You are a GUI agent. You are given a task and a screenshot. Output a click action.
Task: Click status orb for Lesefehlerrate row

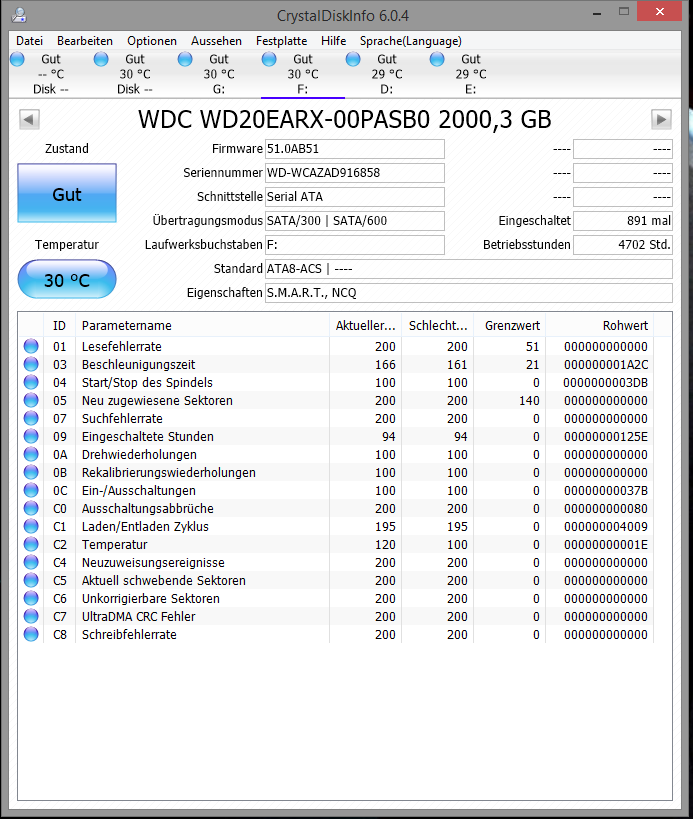tap(31, 346)
